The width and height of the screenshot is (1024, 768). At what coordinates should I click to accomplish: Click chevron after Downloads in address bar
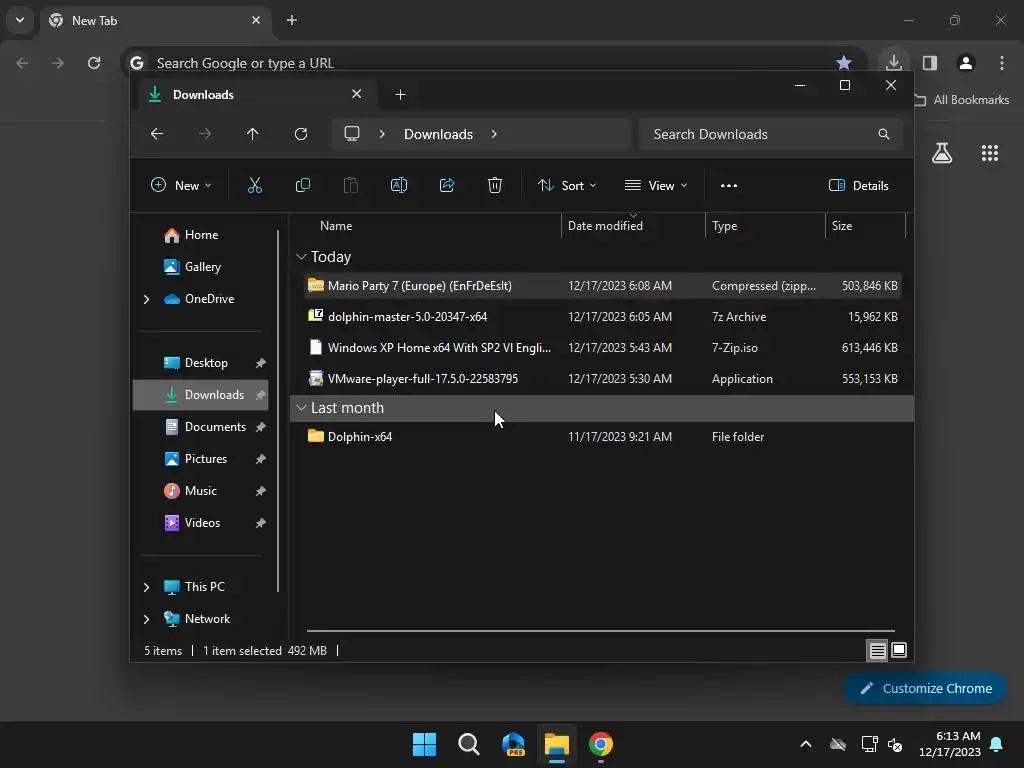[494, 134]
